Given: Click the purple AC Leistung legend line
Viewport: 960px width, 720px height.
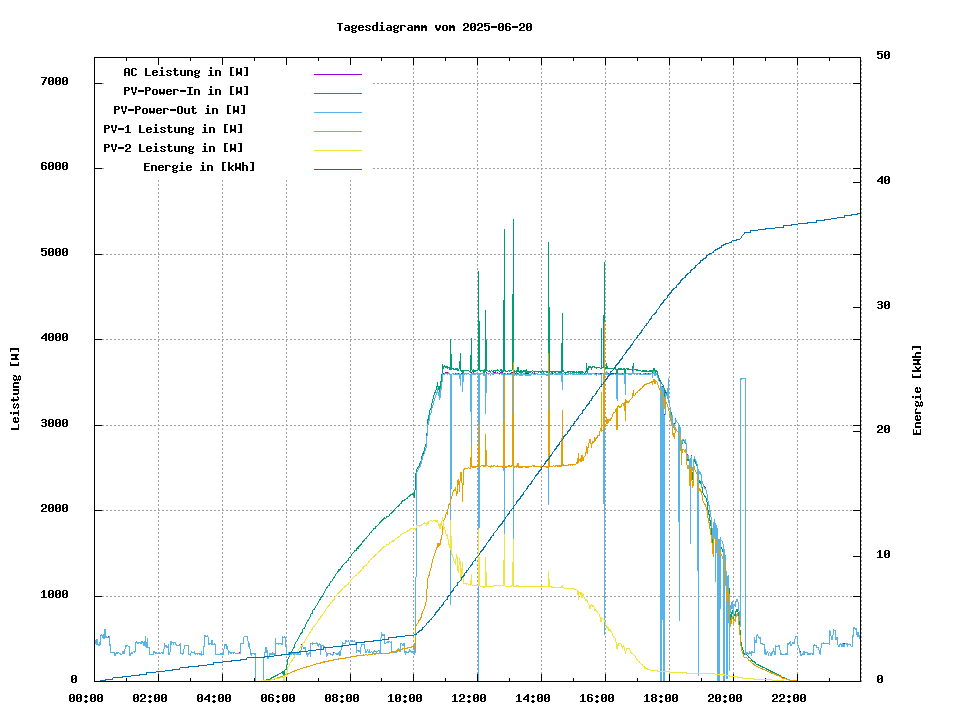Looking at the screenshot, I should point(337,74).
